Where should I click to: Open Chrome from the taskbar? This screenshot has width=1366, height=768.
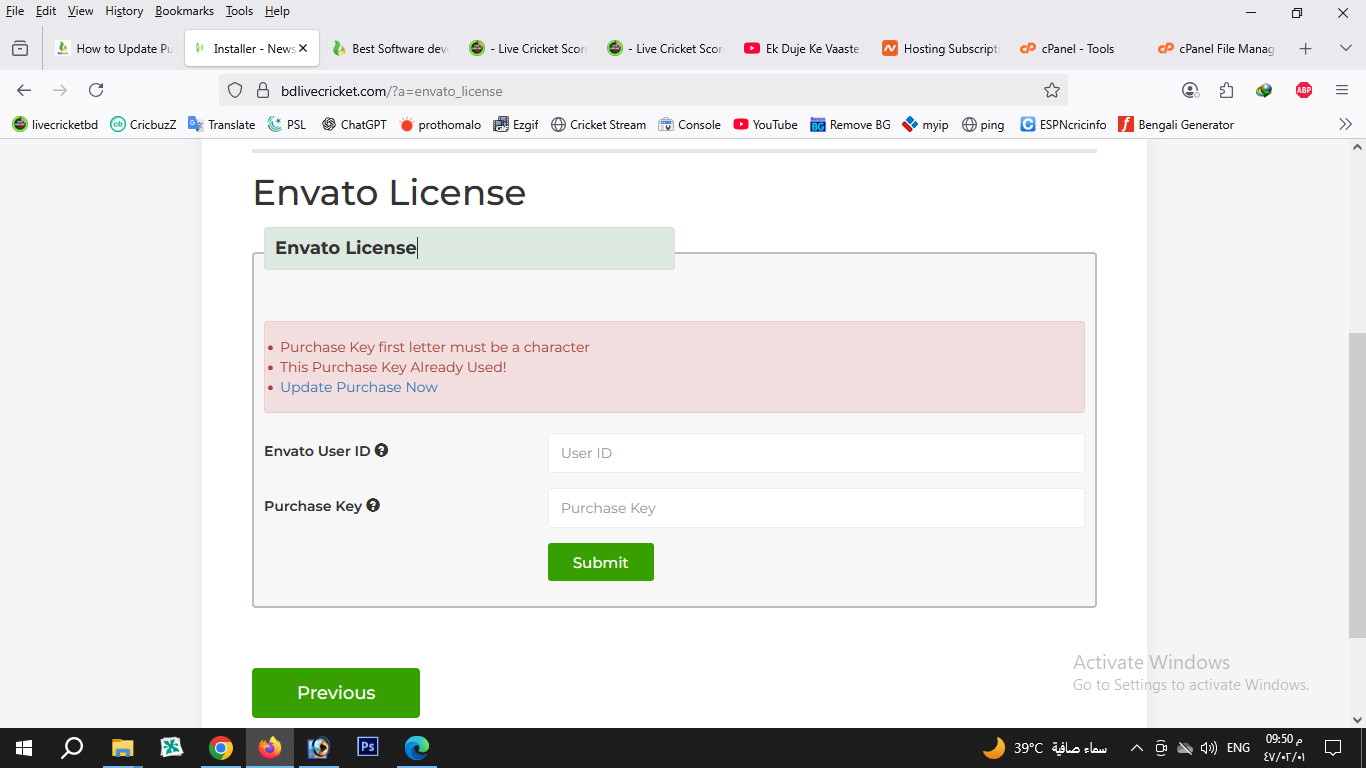click(221, 747)
